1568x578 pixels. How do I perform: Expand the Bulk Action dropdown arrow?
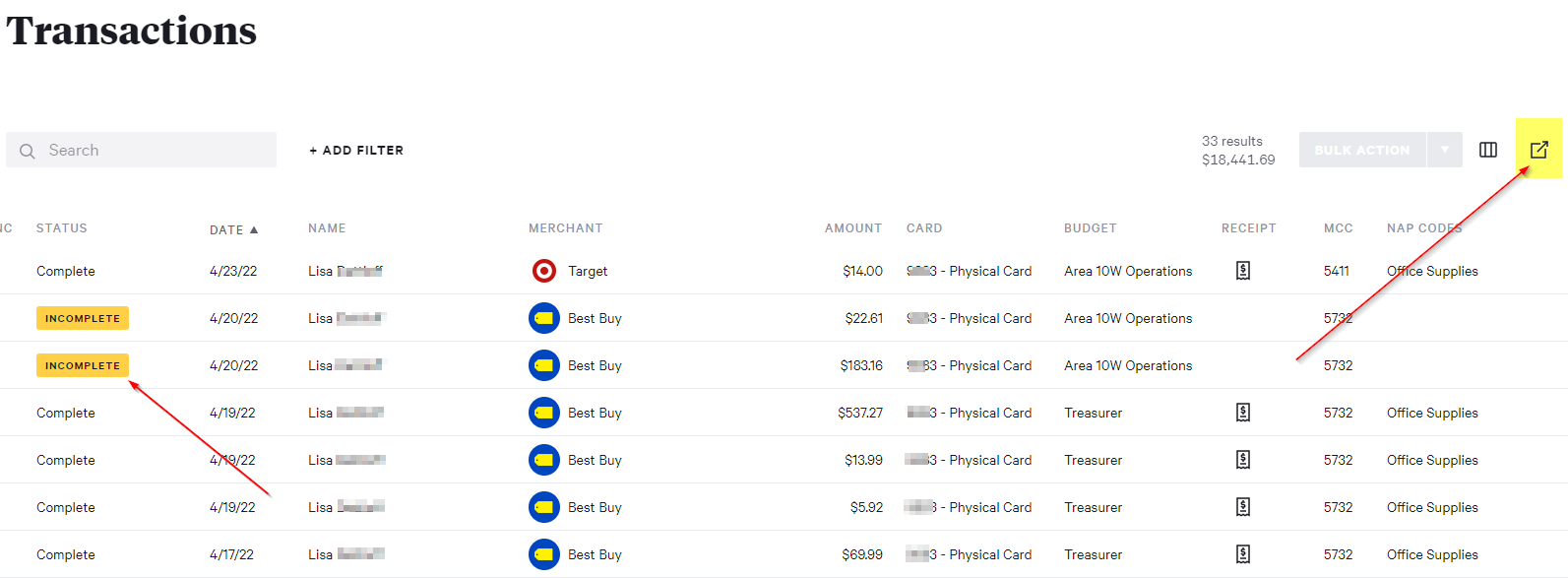point(1444,150)
